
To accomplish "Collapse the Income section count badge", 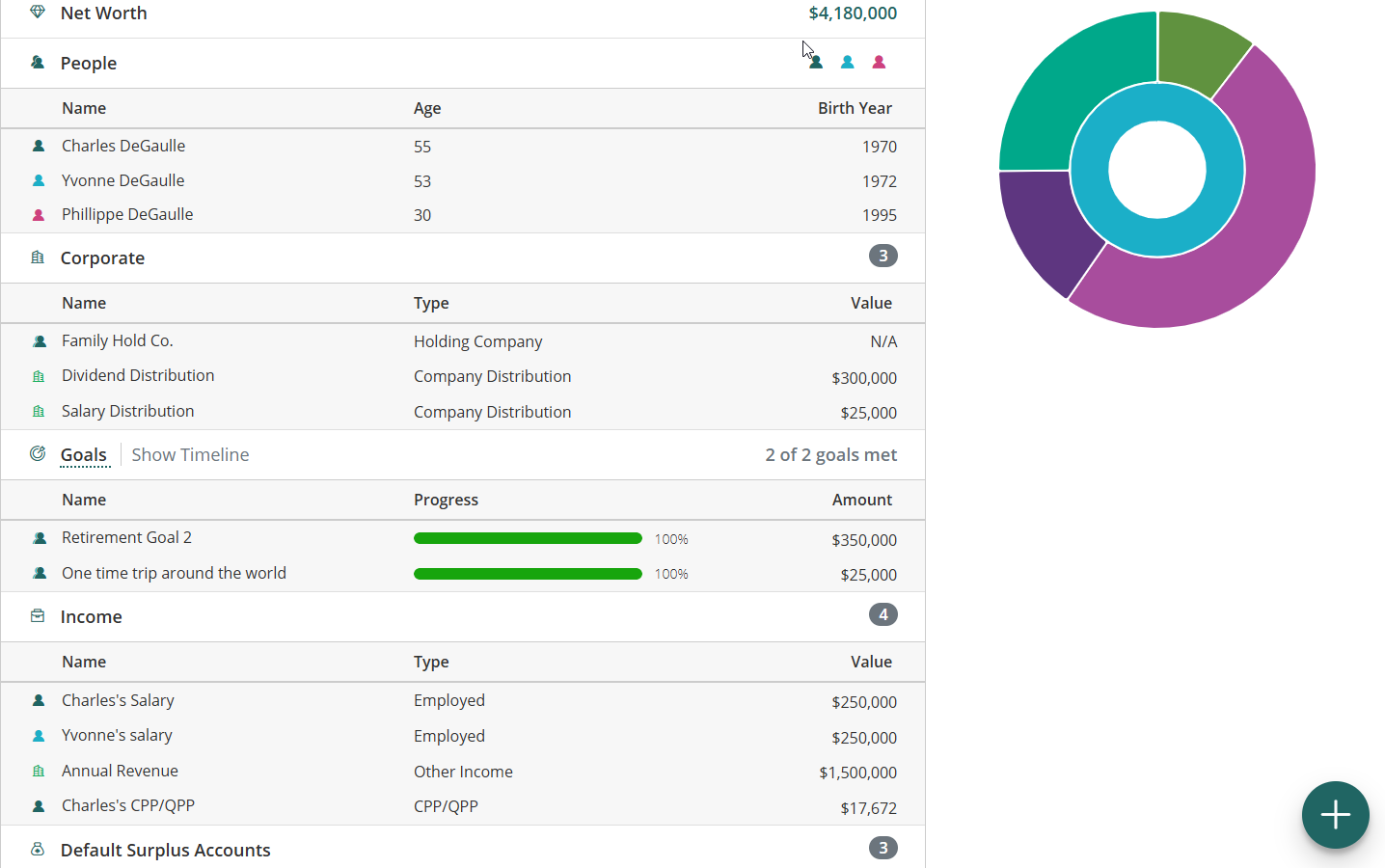I will pos(883,615).
